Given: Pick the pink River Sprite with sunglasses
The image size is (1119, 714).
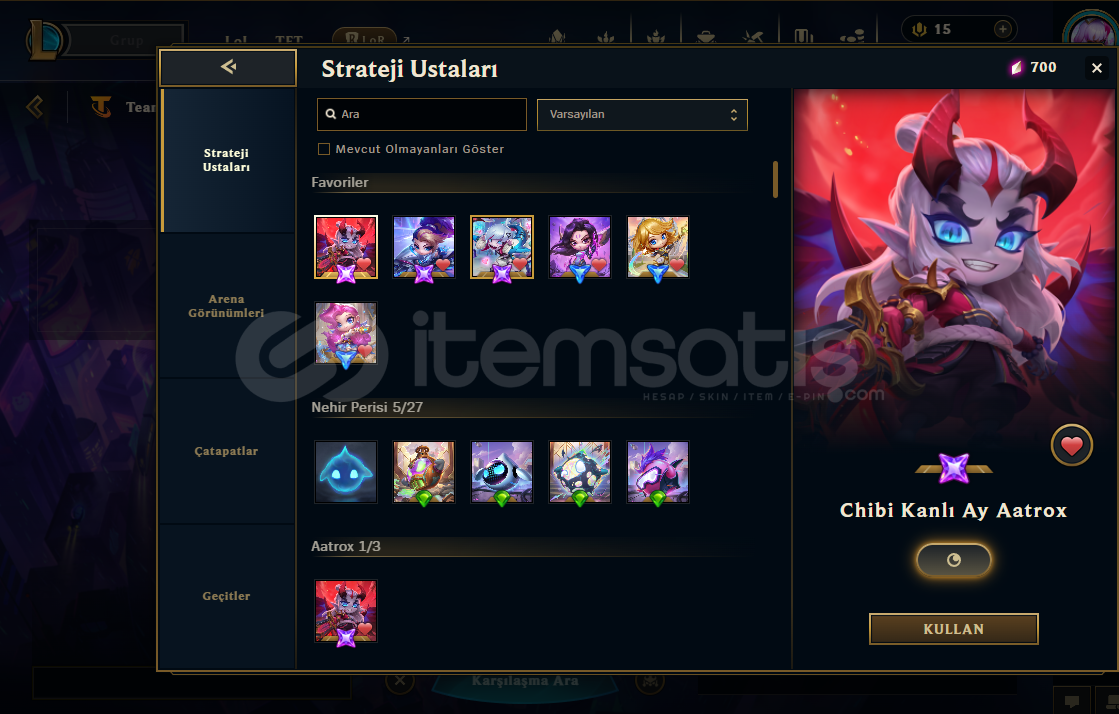Looking at the screenshot, I should click(657, 471).
